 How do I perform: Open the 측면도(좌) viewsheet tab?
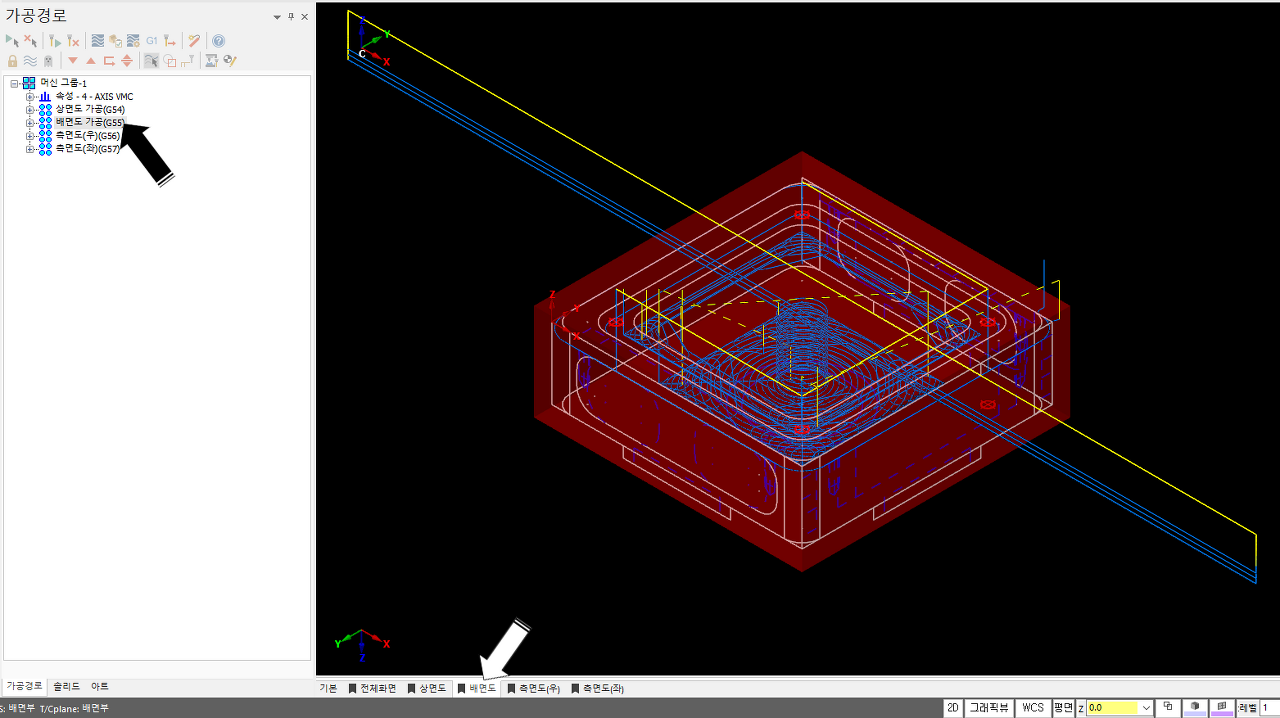[x=597, y=688]
